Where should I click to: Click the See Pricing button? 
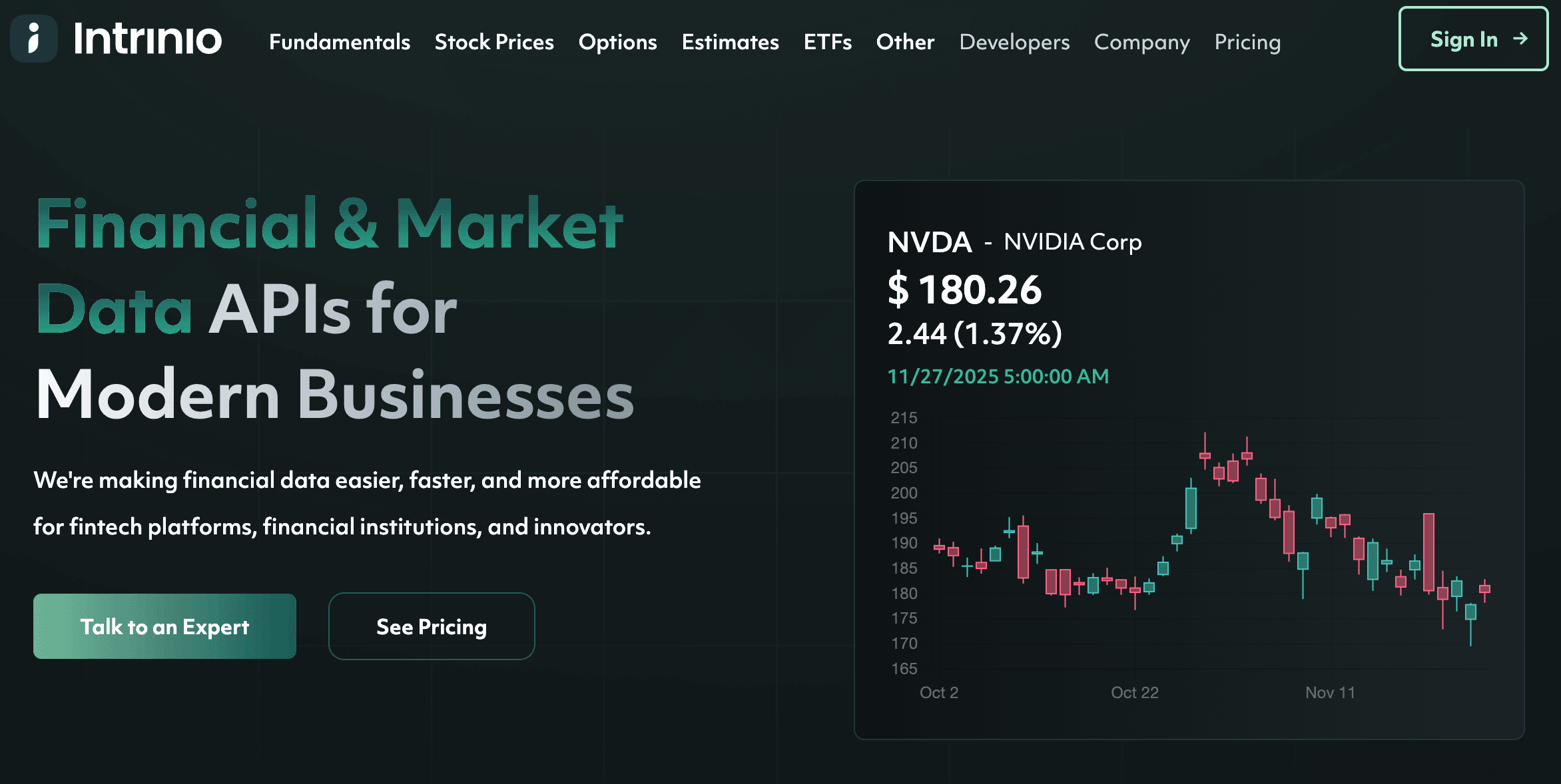(432, 626)
